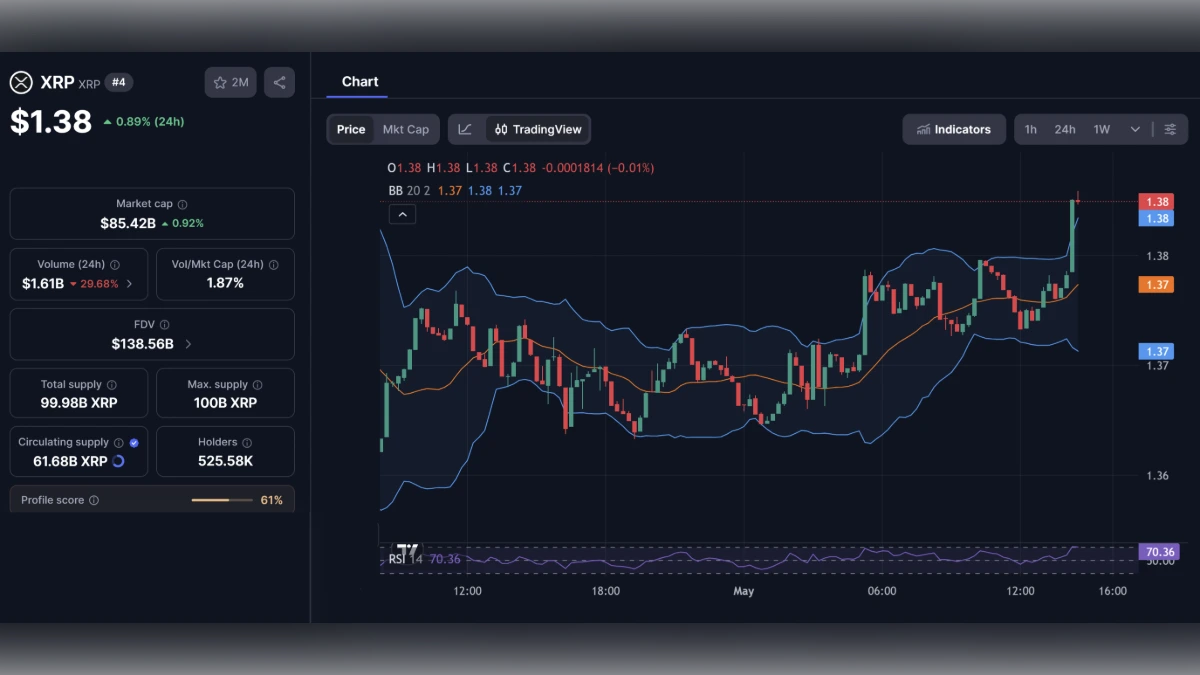Click the May date label on time axis
This screenshot has width=1200, height=675.
[743, 591]
